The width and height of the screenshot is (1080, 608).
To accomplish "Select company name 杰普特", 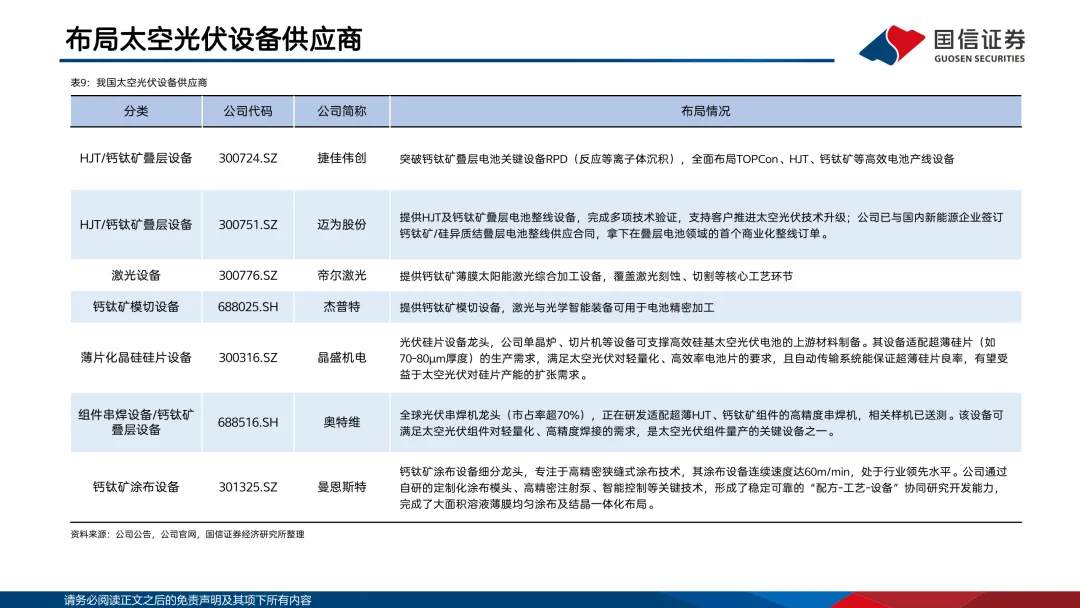I will point(342,306).
